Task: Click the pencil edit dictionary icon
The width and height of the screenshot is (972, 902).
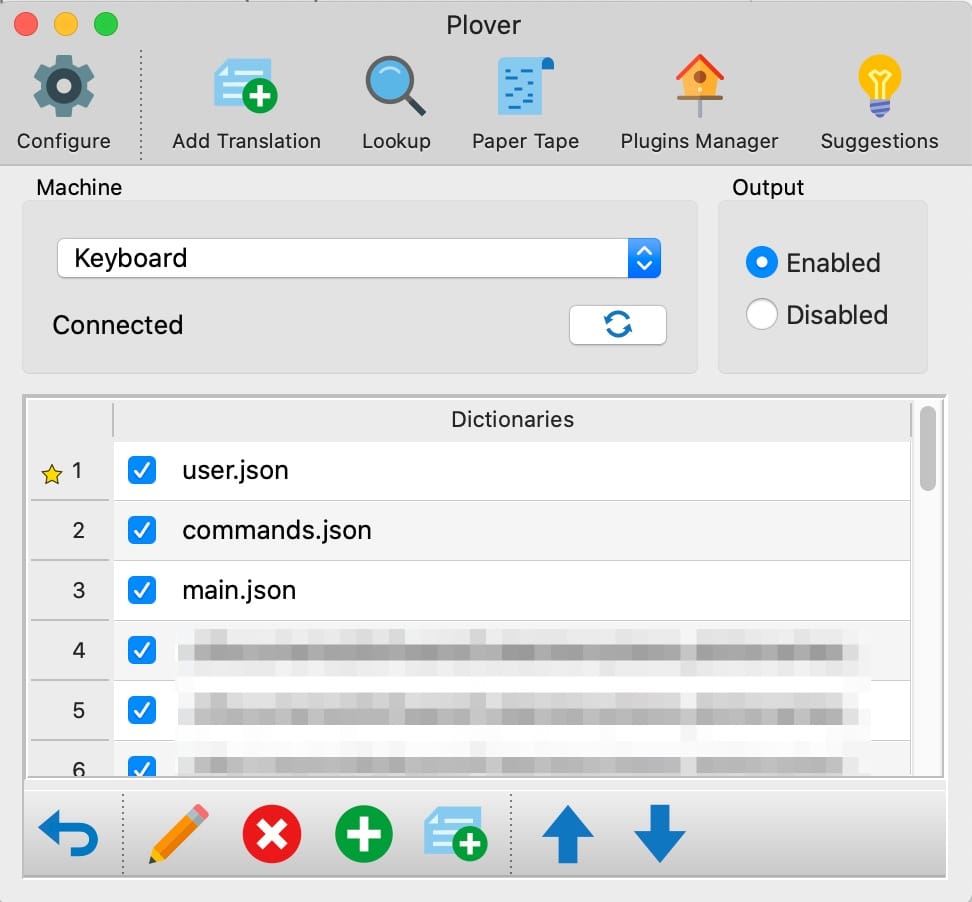Action: click(179, 833)
